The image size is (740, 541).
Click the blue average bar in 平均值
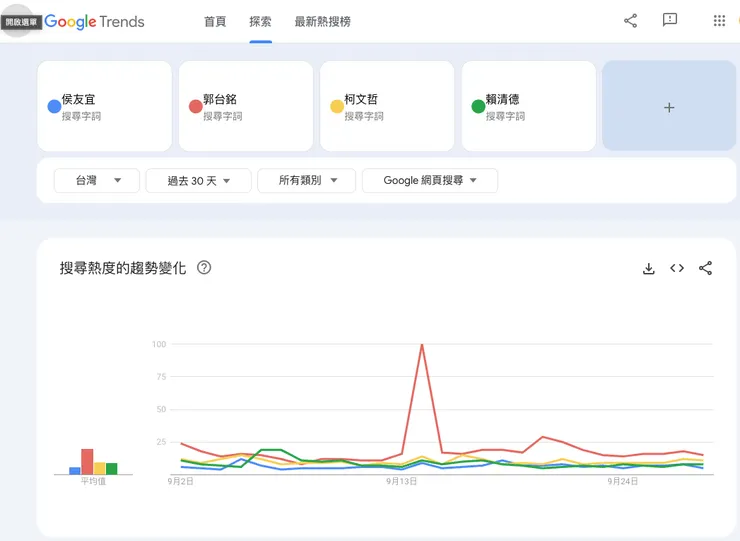pos(75,471)
